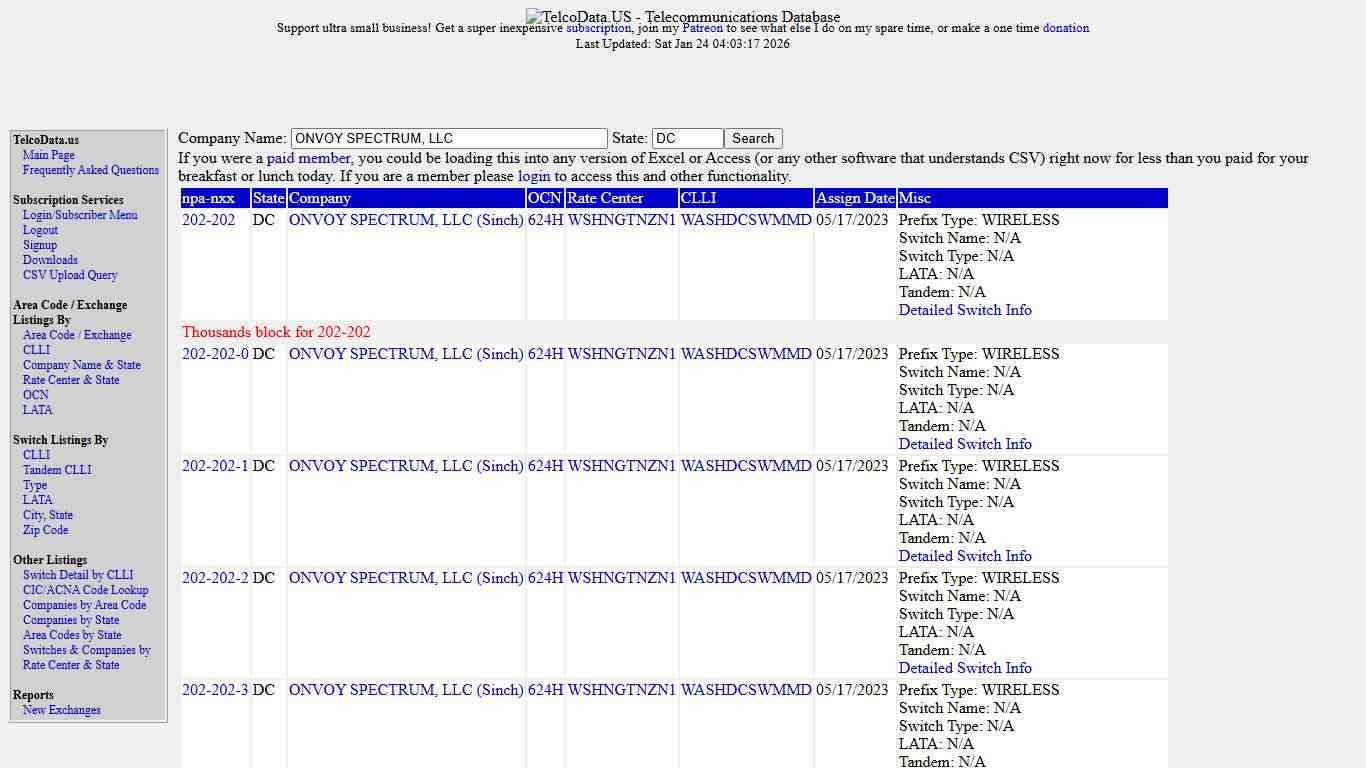Open the Main Page link
Image resolution: width=1366 pixels, height=768 pixels.
click(48, 155)
